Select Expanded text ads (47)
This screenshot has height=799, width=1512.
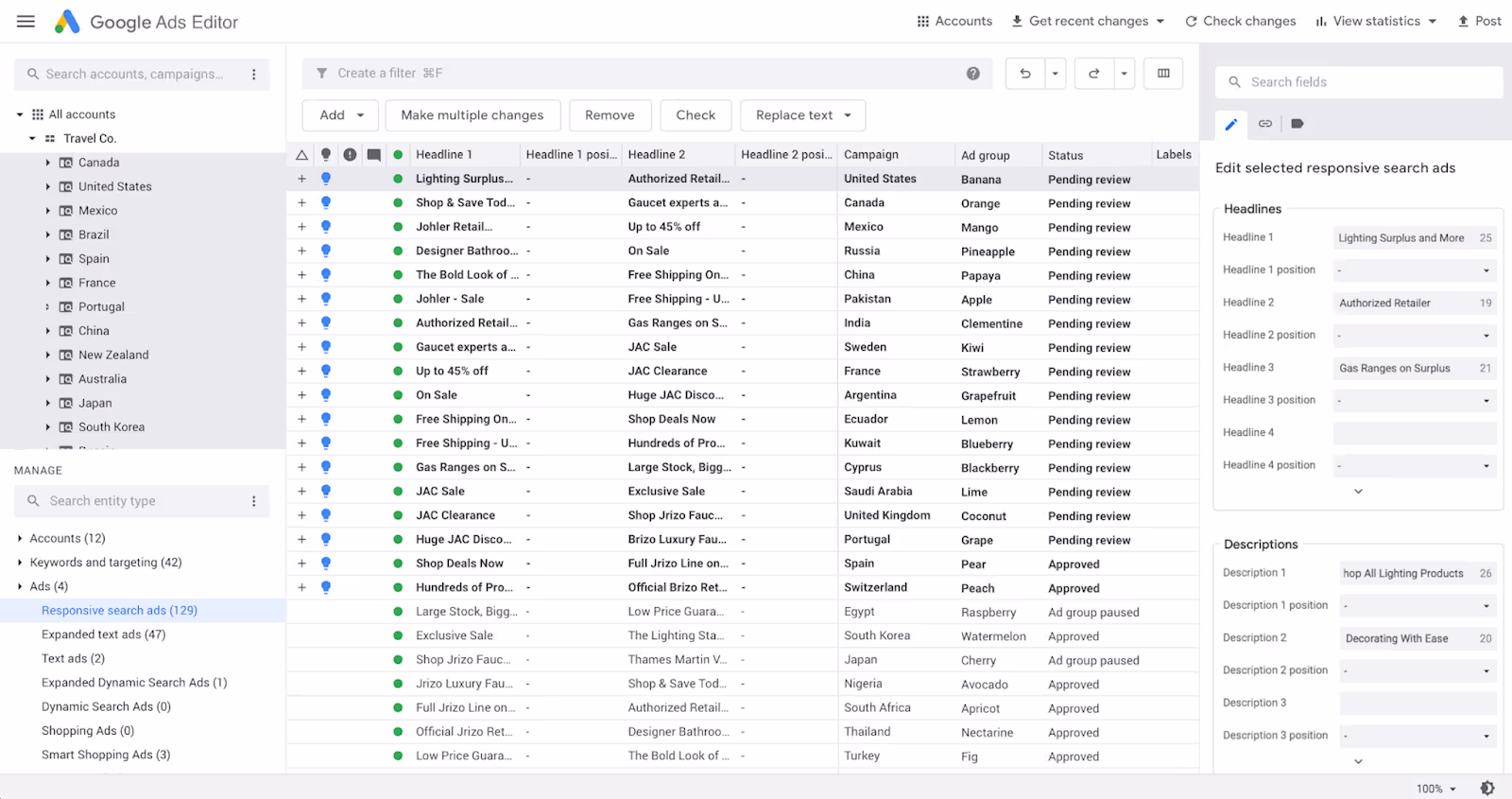tap(103, 634)
